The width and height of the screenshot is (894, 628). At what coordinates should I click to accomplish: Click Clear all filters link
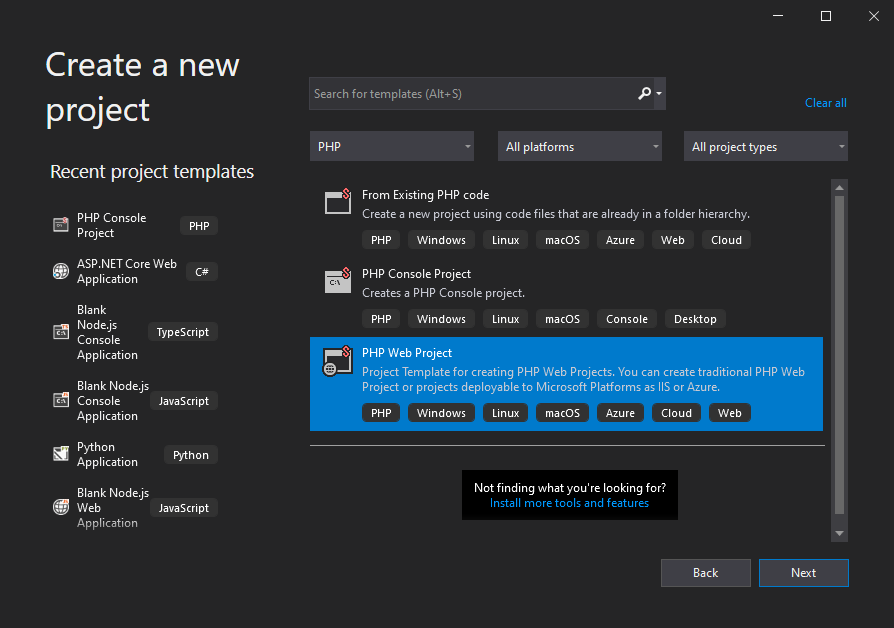point(826,103)
